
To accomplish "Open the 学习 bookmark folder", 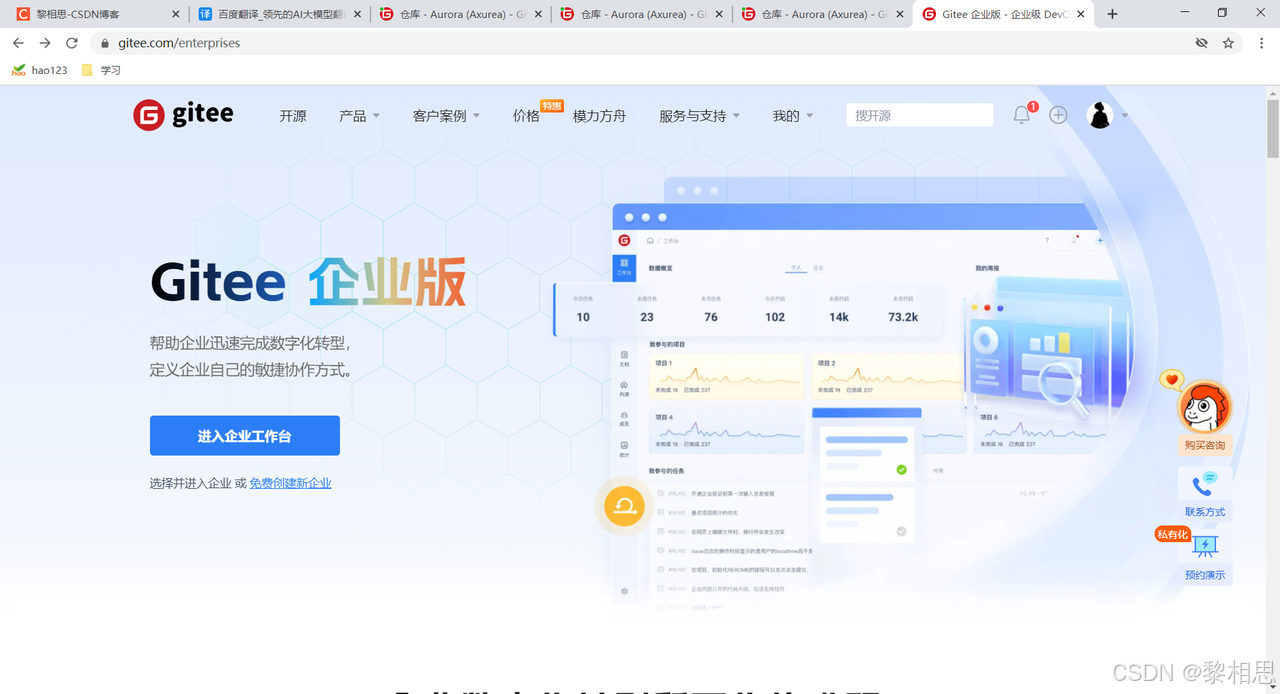I will point(101,70).
